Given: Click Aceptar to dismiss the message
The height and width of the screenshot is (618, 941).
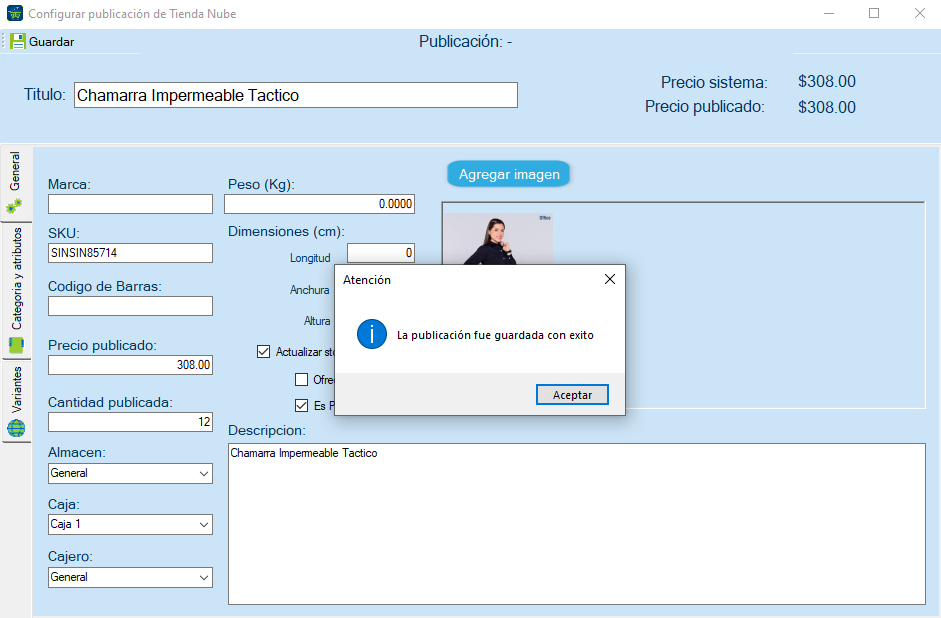Looking at the screenshot, I should [x=572, y=395].
